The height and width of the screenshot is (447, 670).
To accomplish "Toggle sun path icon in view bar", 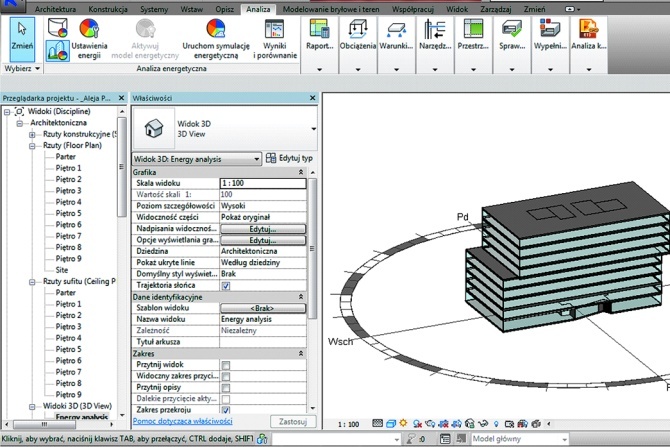I will (403, 423).
